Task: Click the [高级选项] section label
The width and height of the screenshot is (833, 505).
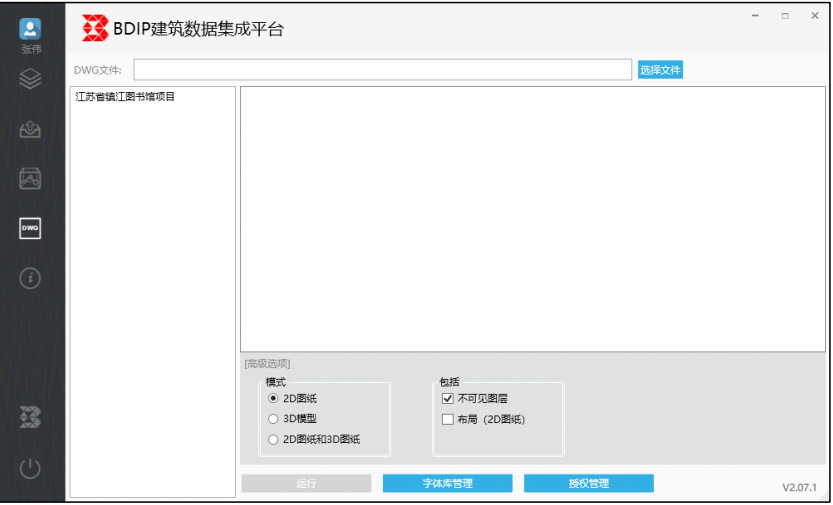Action: [267, 364]
